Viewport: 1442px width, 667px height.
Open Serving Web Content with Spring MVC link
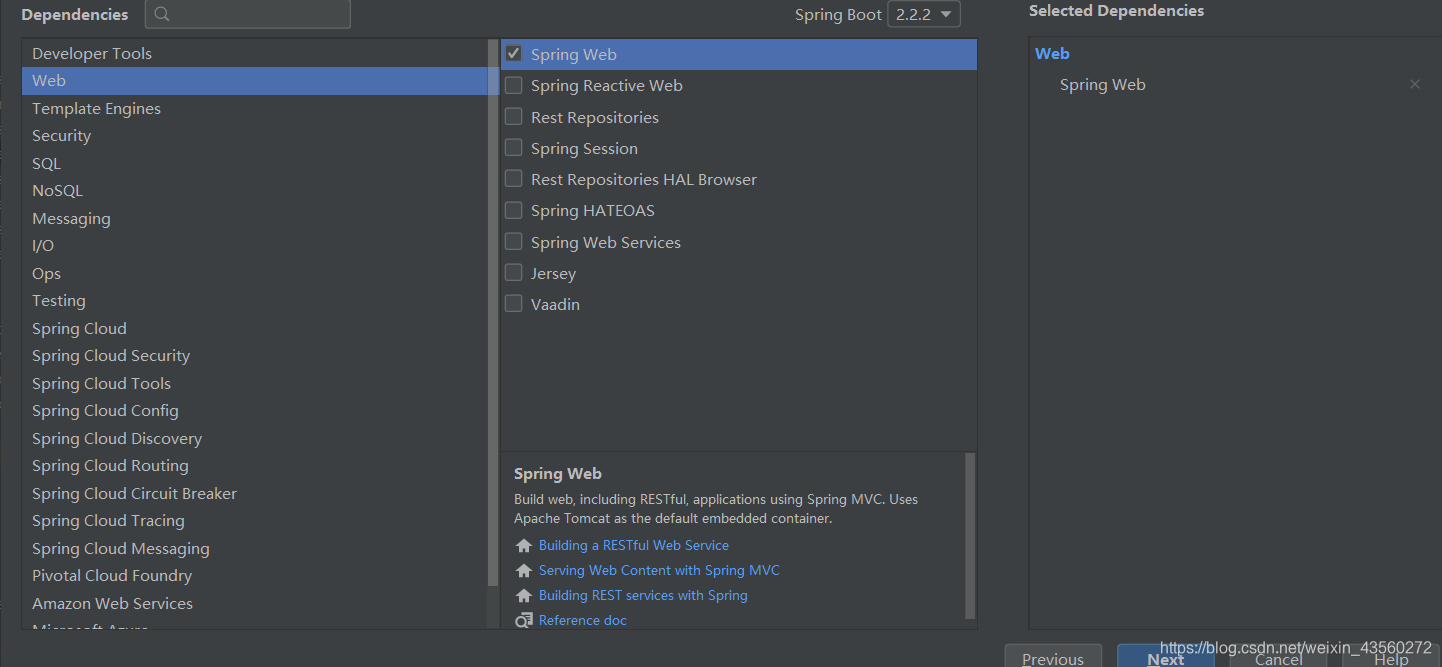coord(659,571)
